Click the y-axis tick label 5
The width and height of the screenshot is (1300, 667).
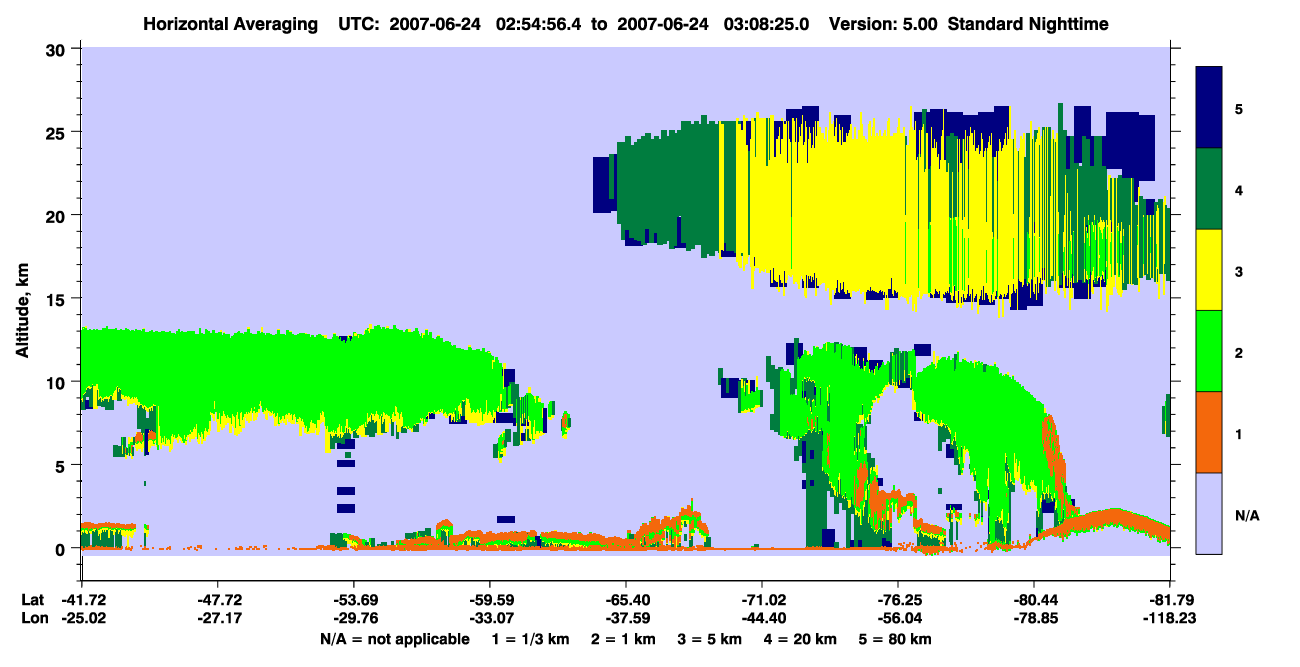62,465
